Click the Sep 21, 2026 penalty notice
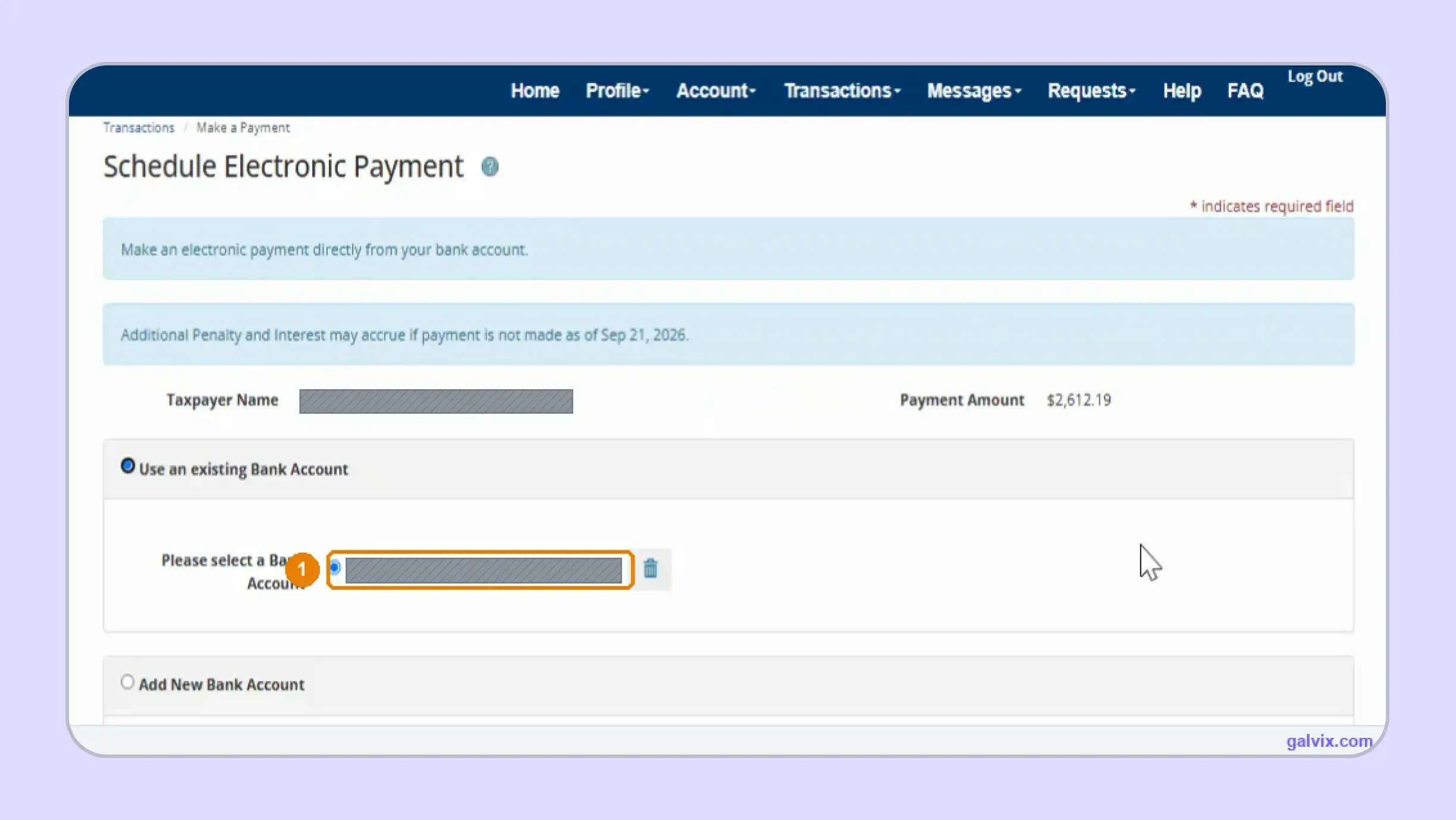1456x820 pixels. [x=729, y=334]
